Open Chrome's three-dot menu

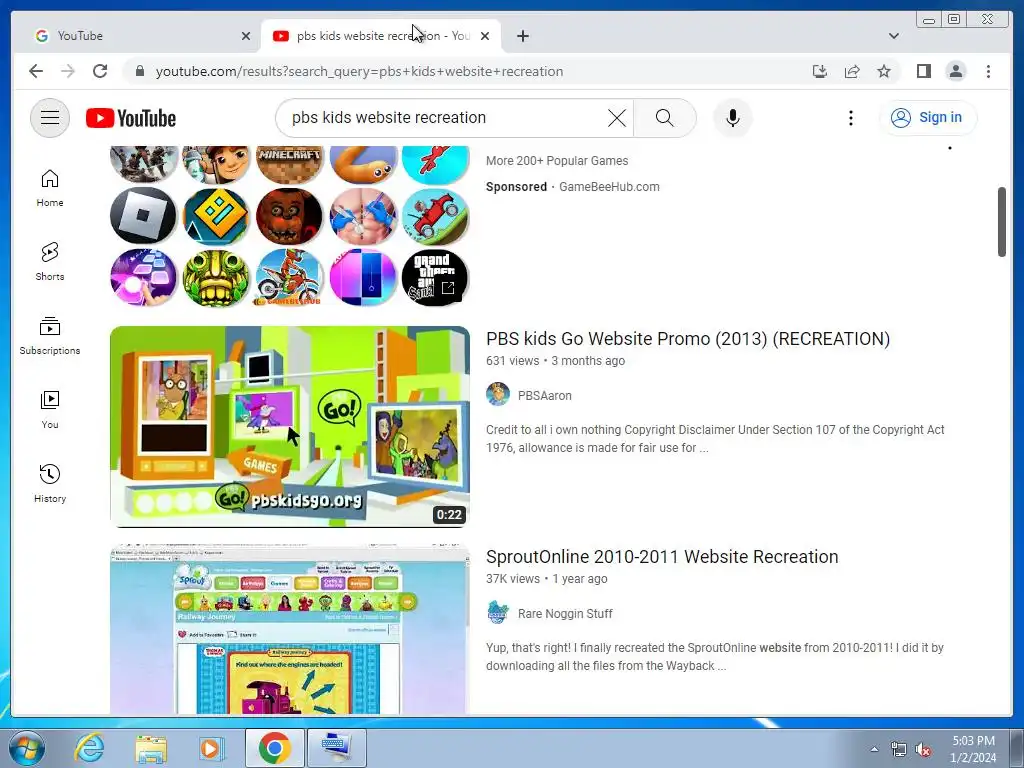[988, 71]
